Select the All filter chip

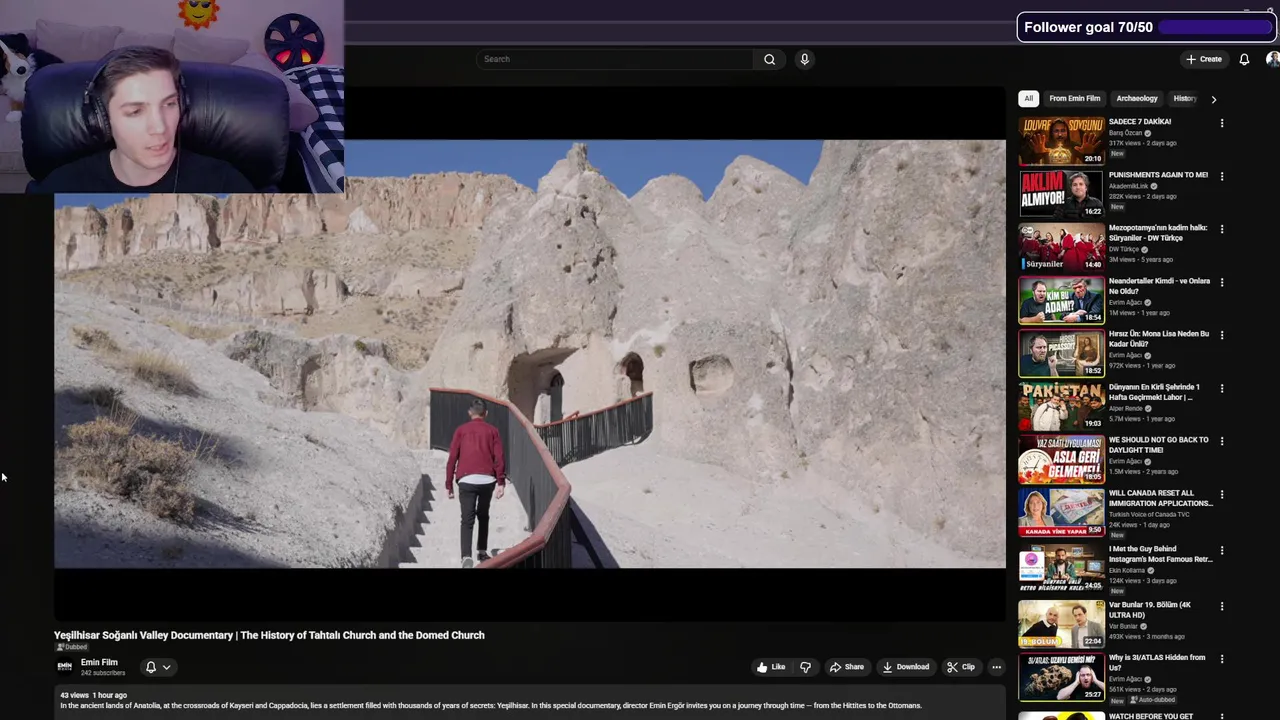1028,98
